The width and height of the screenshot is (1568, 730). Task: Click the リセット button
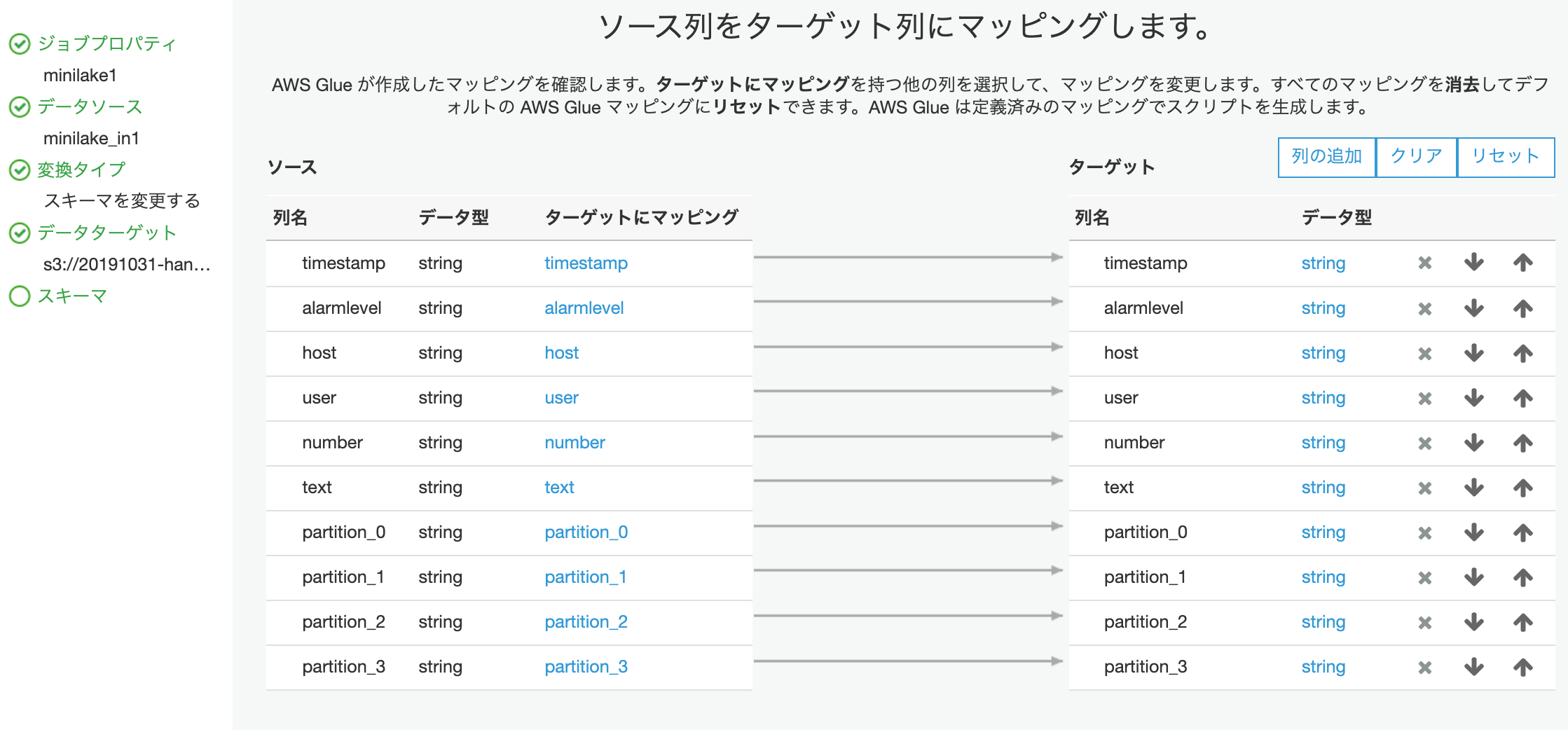(1506, 157)
